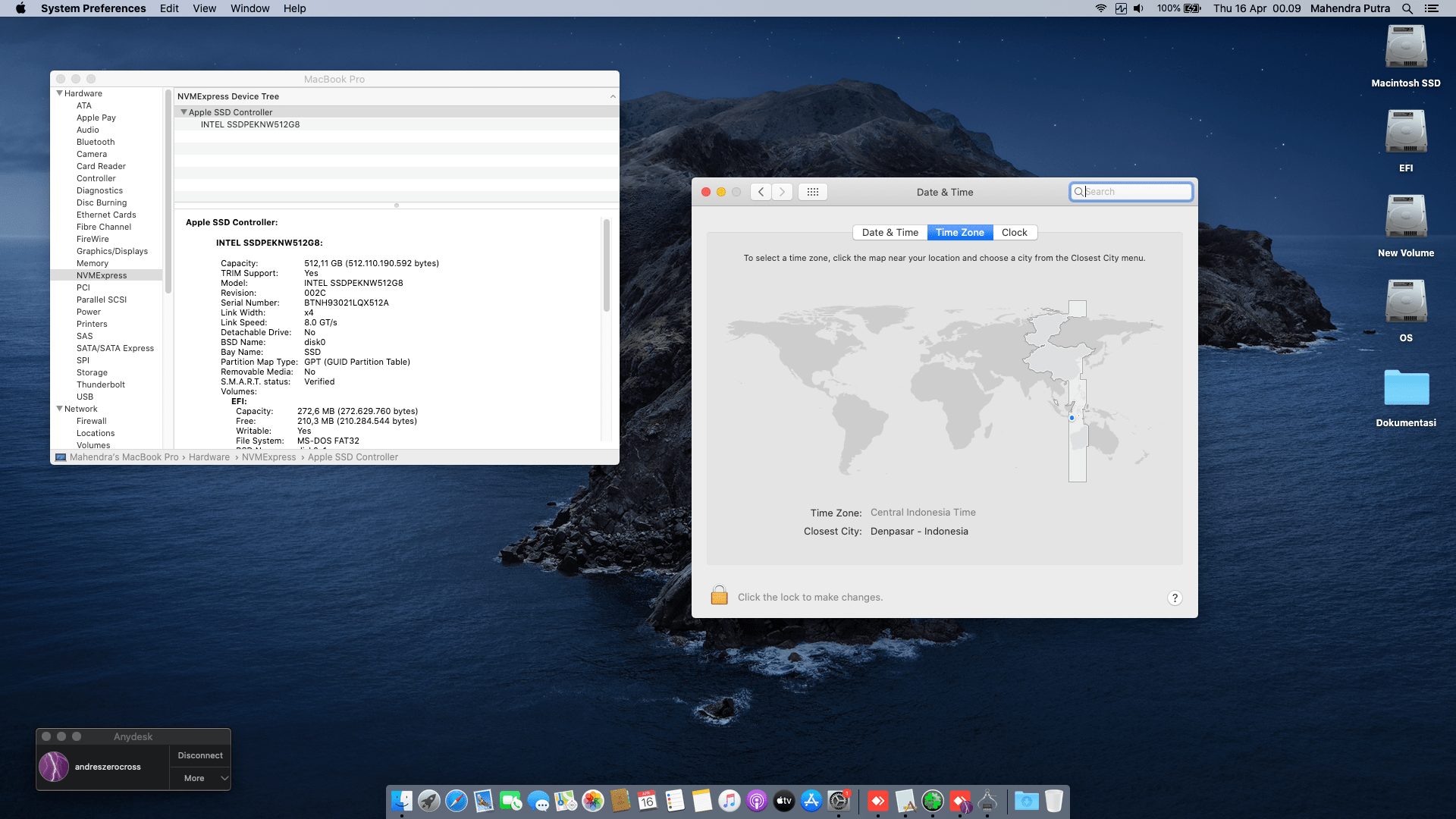
Task: Collapse the Hardware section in sidebar
Action: point(59,93)
